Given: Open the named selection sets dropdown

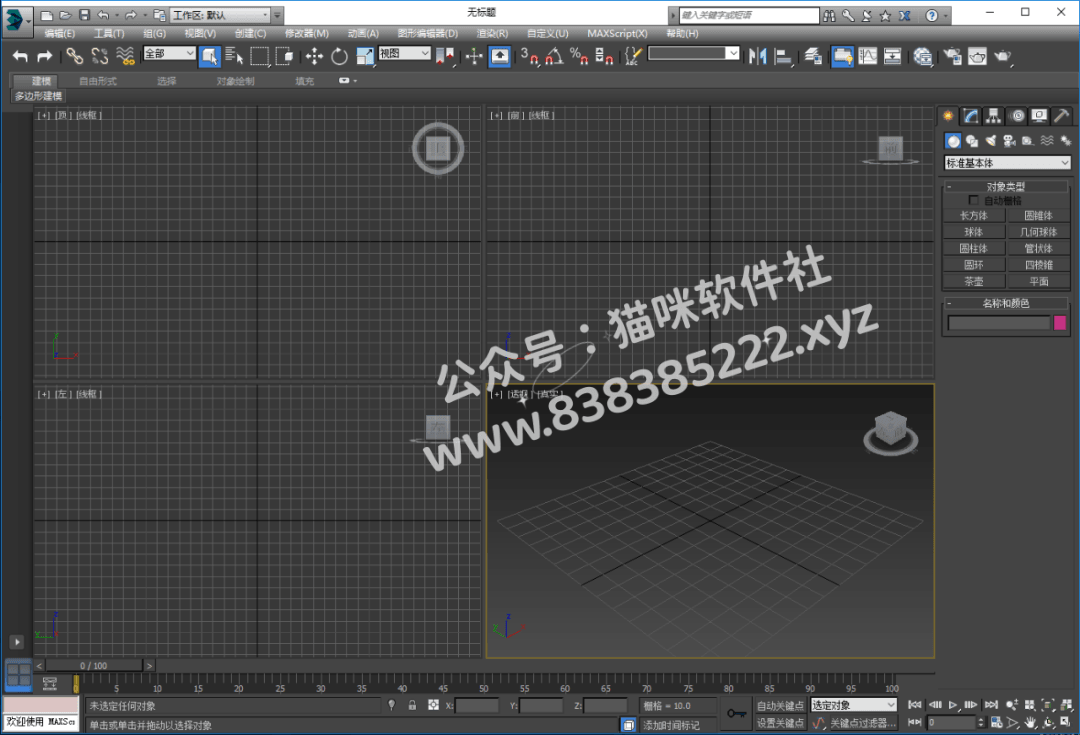Looking at the screenshot, I should pyautogui.click(x=694, y=53).
